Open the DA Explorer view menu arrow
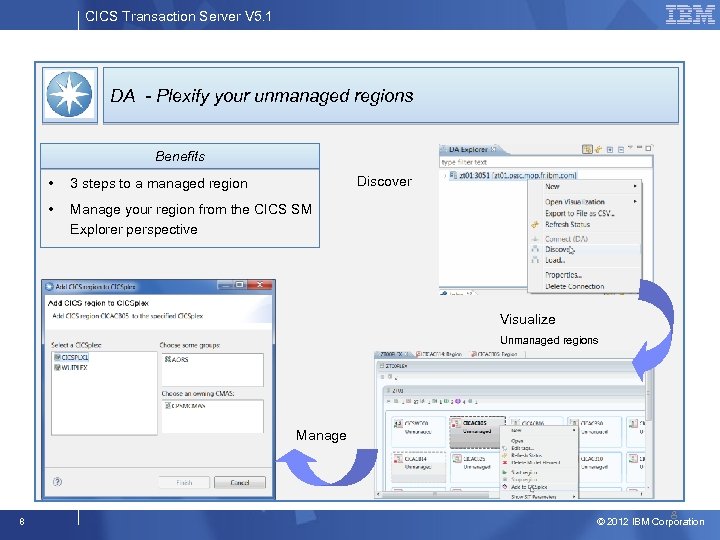 (x=630, y=147)
